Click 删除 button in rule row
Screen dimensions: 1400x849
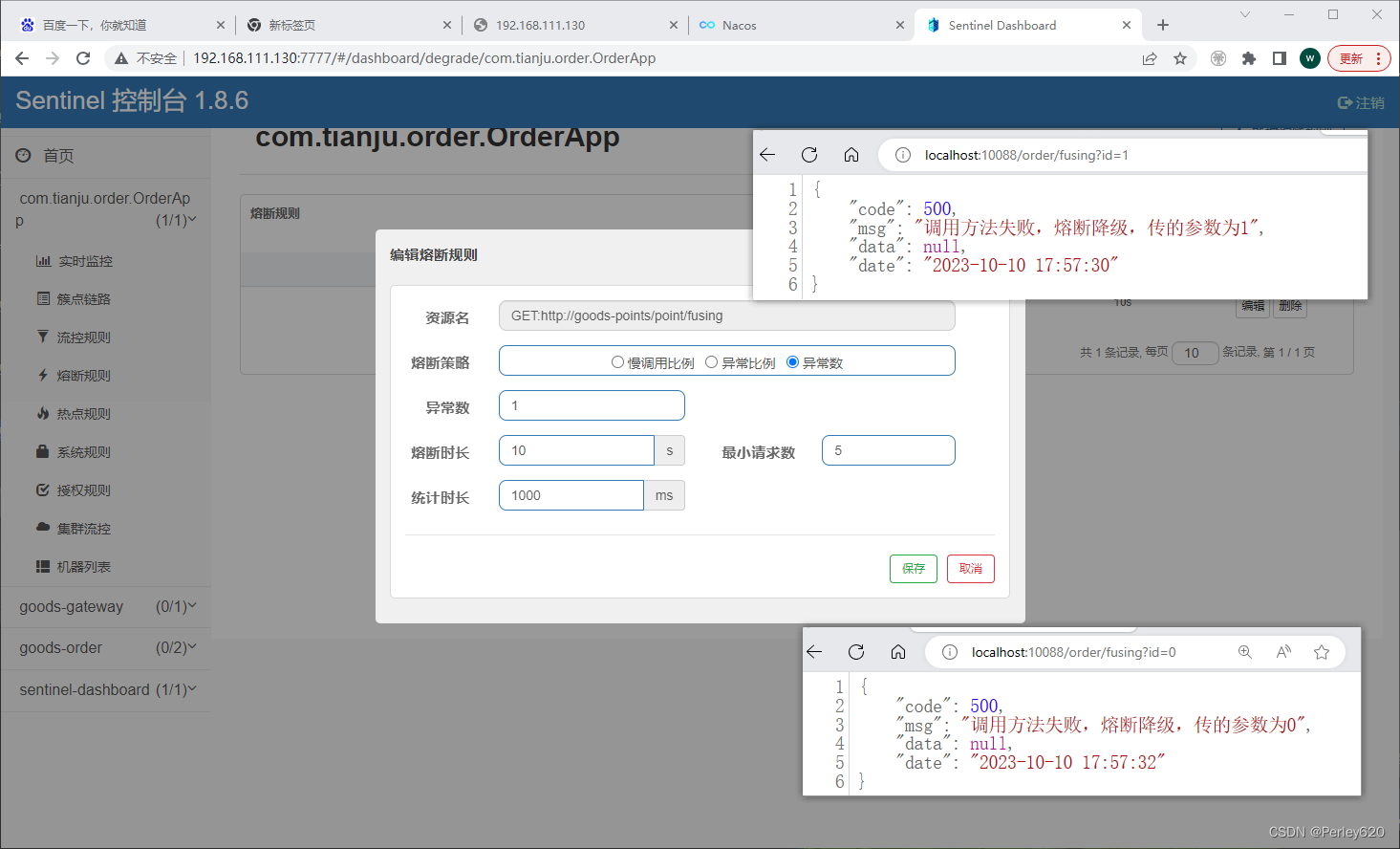[x=1291, y=306]
